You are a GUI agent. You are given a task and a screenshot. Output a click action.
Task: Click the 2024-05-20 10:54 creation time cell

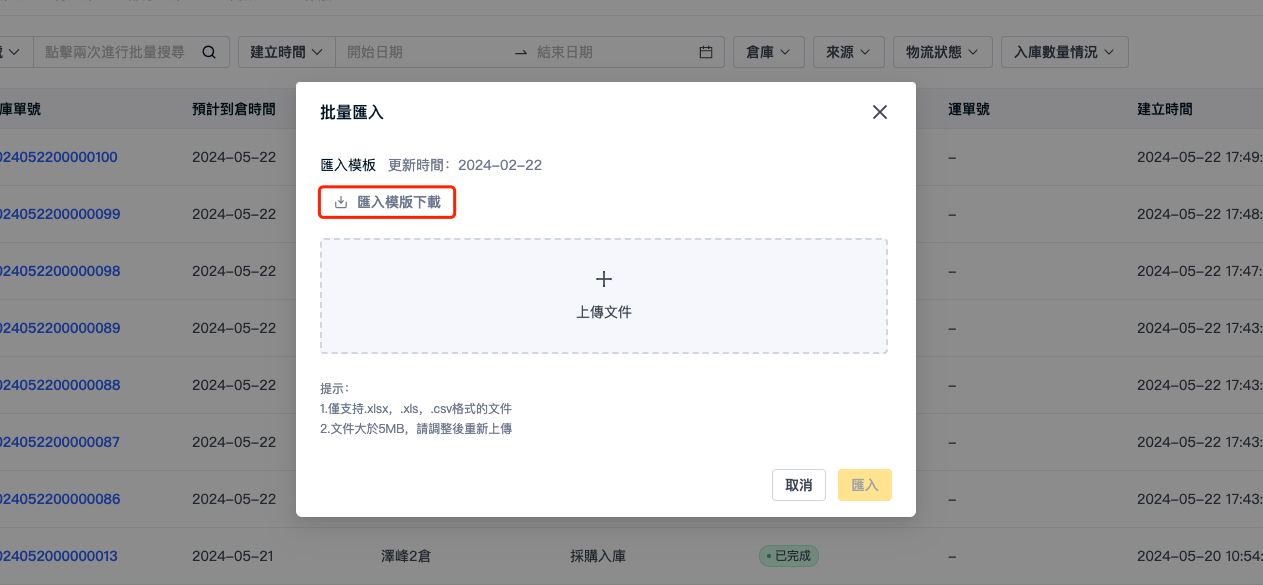(x=1200, y=556)
